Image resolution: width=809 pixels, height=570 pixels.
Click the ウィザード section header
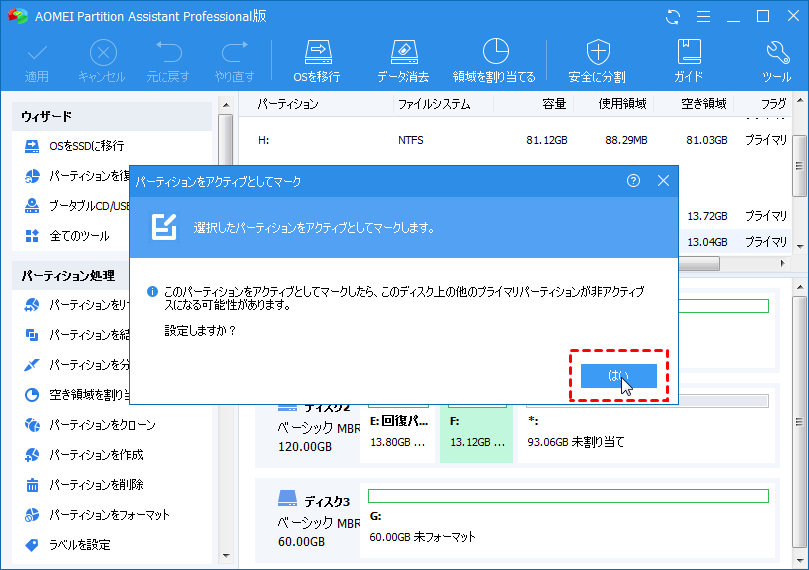pos(111,117)
